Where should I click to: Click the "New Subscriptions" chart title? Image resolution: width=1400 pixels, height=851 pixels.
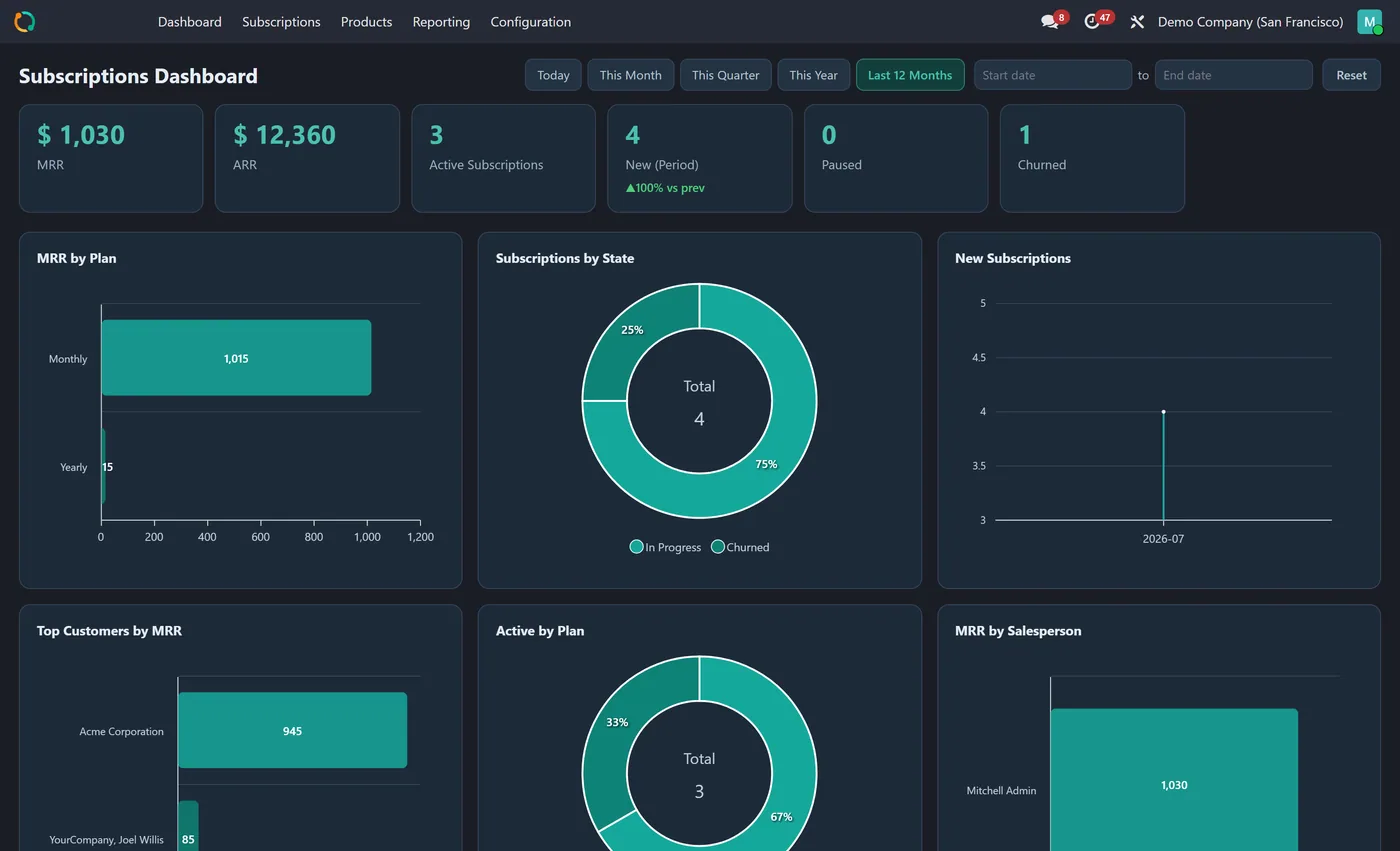pyautogui.click(x=1013, y=258)
